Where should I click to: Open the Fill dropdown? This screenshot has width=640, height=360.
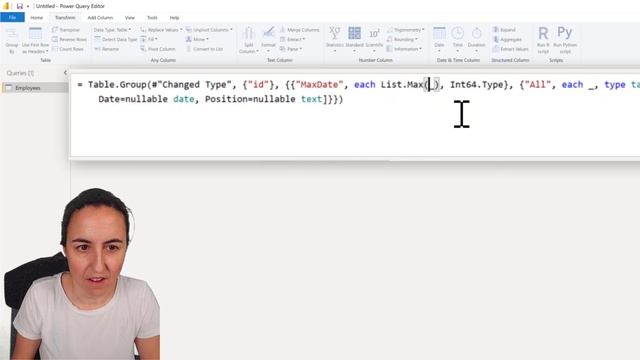[x=149, y=39]
